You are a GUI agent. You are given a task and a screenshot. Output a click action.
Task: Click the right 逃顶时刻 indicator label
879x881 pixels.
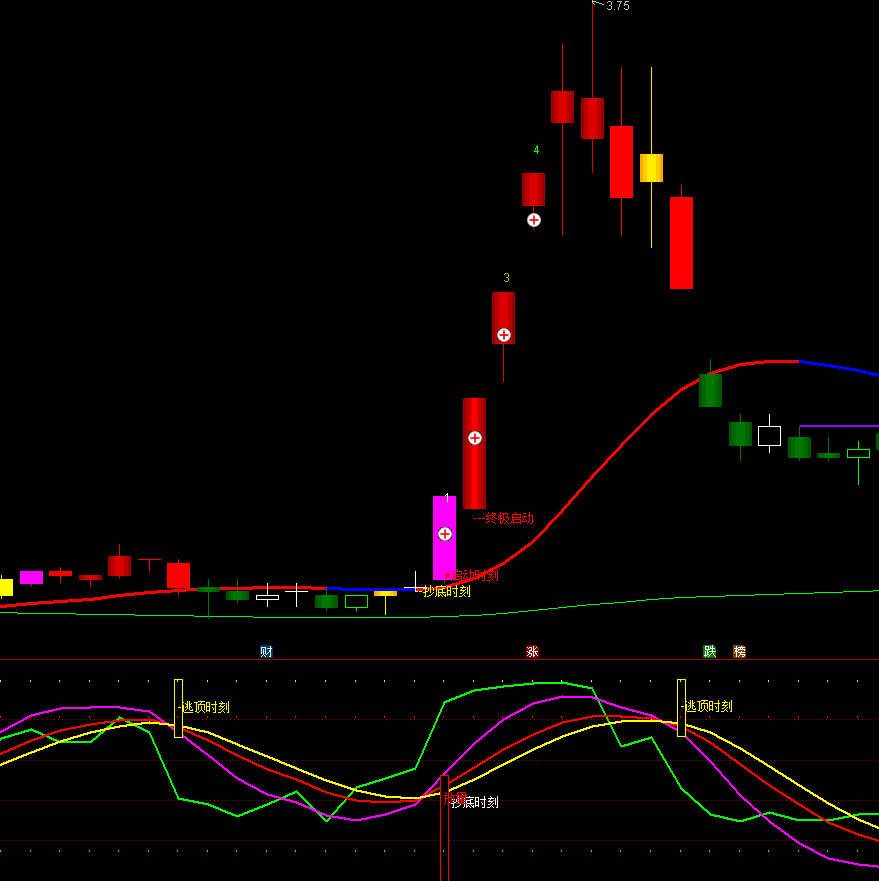point(709,706)
